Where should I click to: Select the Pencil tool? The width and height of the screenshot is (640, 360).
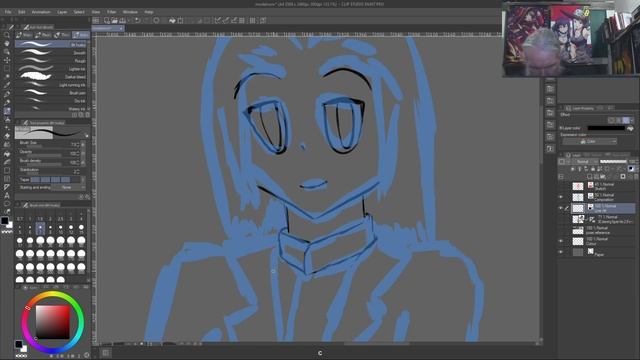click(7, 102)
